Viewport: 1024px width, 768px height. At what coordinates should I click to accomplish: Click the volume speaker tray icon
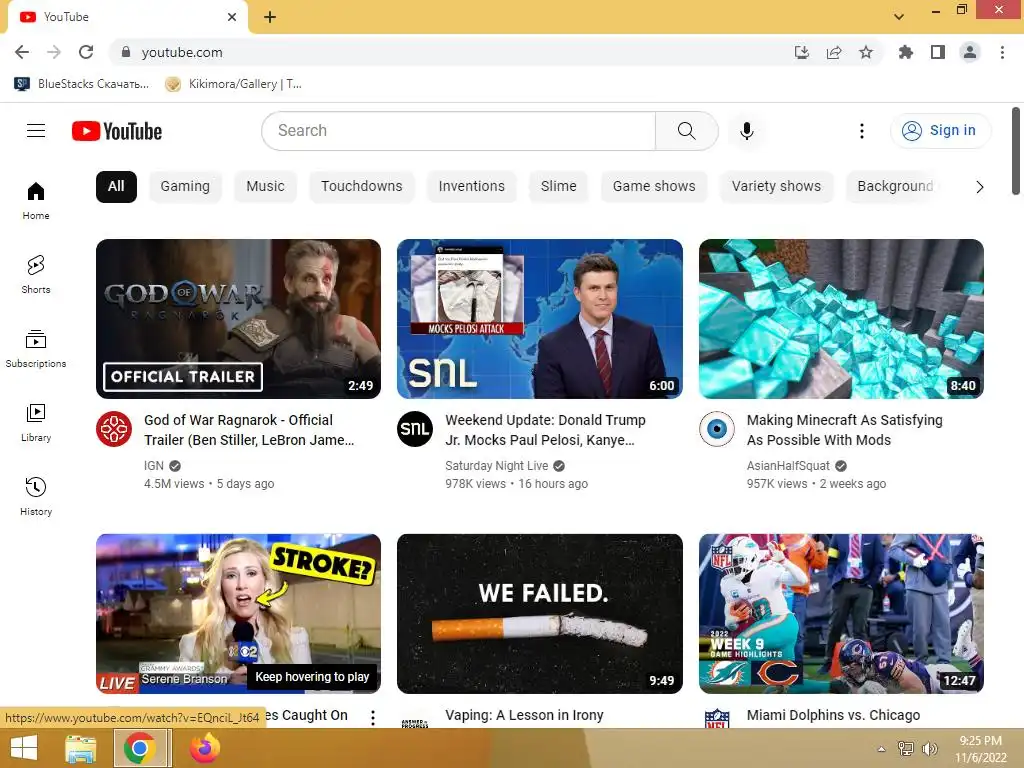coord(930,748)
